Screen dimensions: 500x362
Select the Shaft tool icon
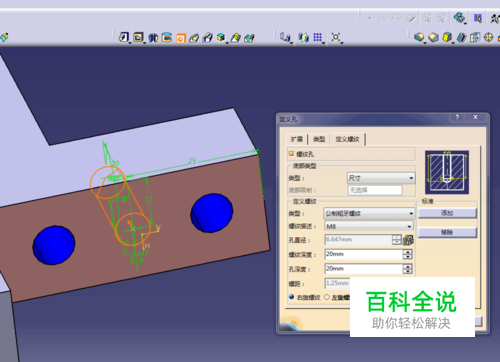[x=153, y=38]
